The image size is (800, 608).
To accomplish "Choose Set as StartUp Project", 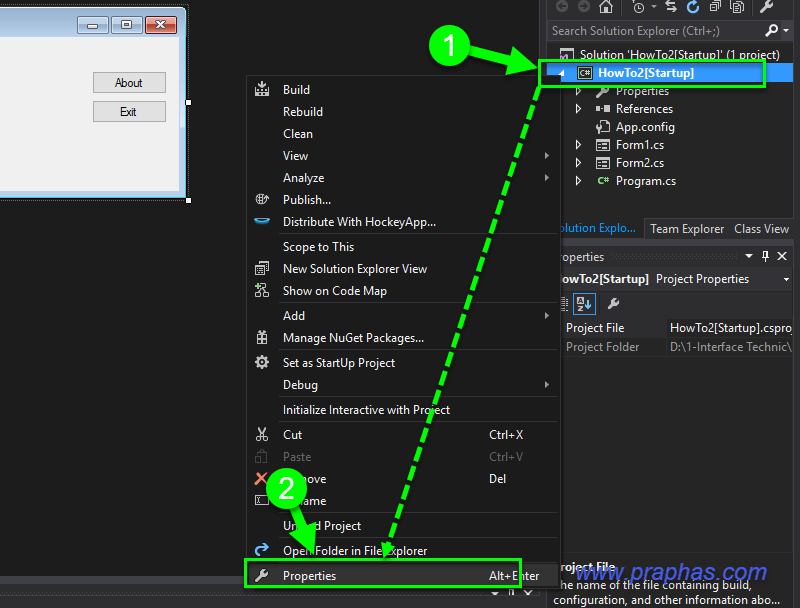I will pyautogui.click(x=403, y=363).
